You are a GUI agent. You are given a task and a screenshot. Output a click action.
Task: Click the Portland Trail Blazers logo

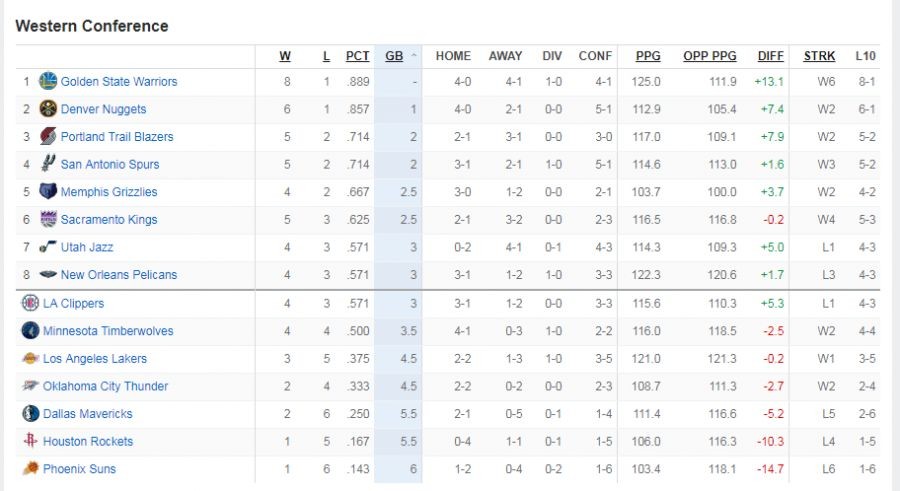(48, 136)
